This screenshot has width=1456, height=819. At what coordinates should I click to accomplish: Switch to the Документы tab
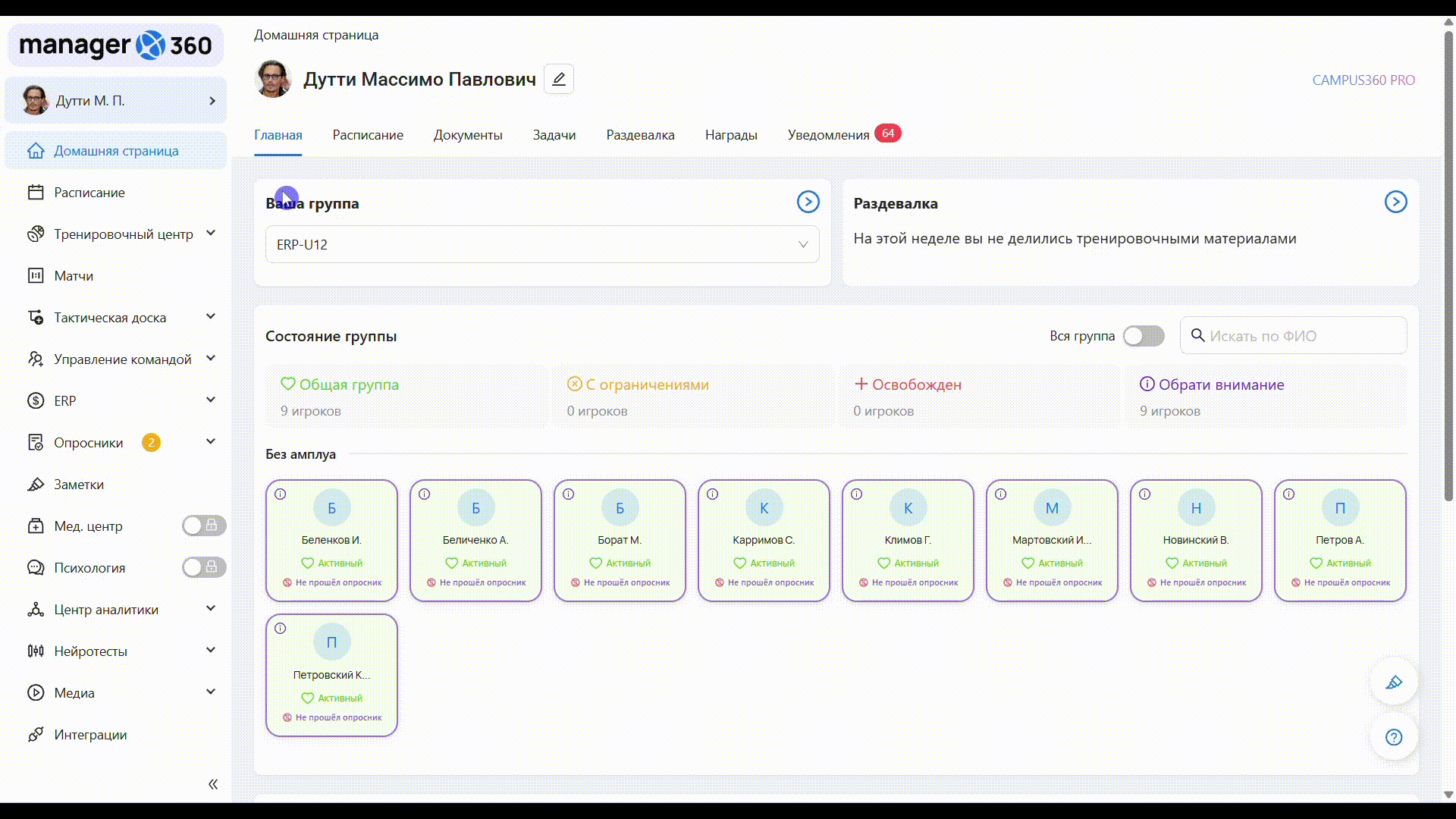[x=468, y=135]
